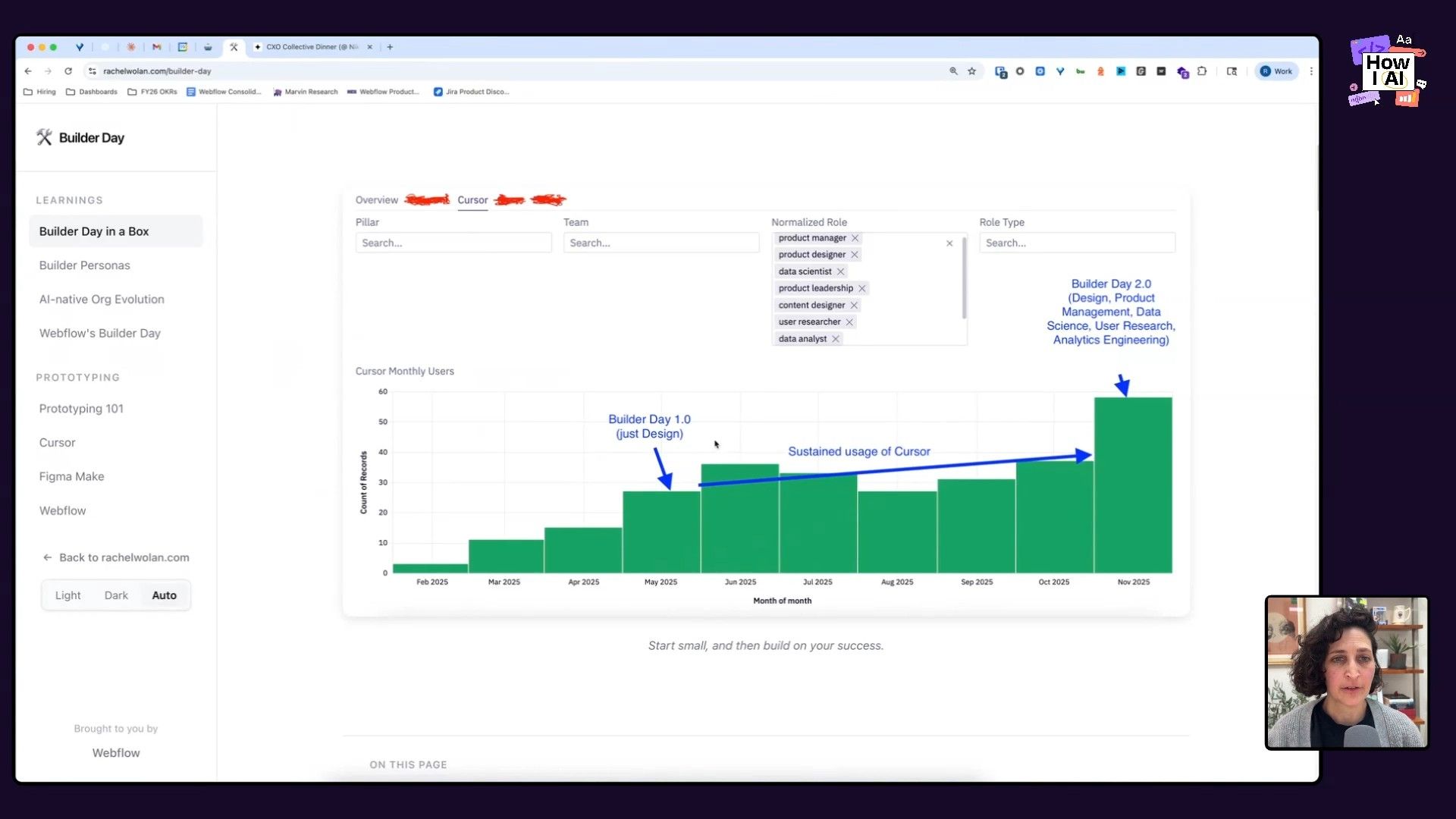Viewport: 1456px width, 819px height.
Task: Remove the product manager filter chip
Action: pyautogui.click(x=855, y=238)
